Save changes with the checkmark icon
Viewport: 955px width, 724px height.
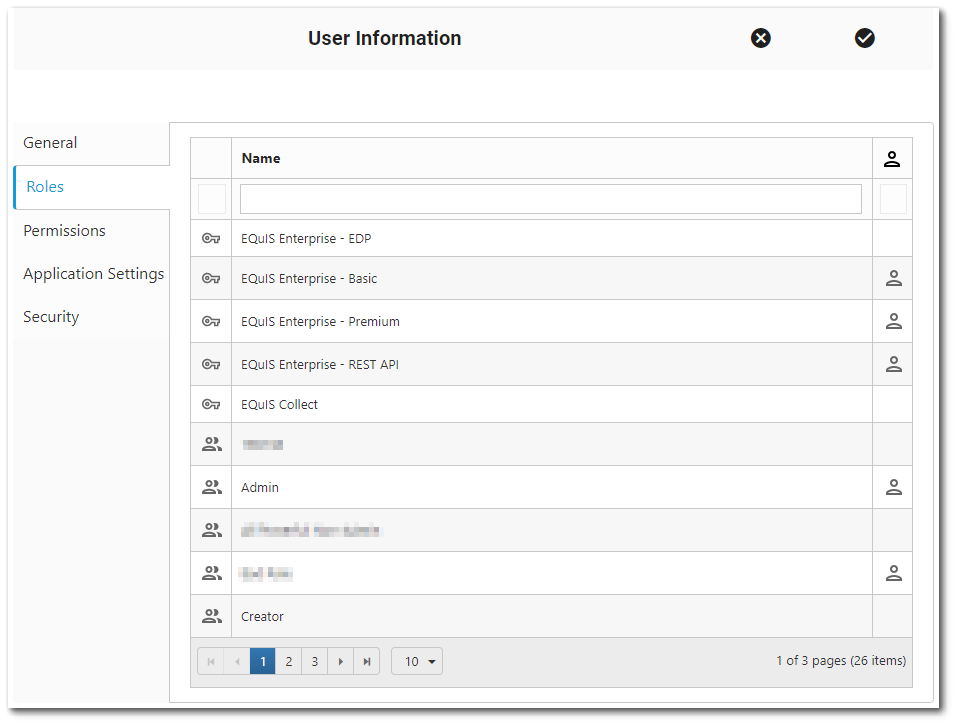point(864,38)
